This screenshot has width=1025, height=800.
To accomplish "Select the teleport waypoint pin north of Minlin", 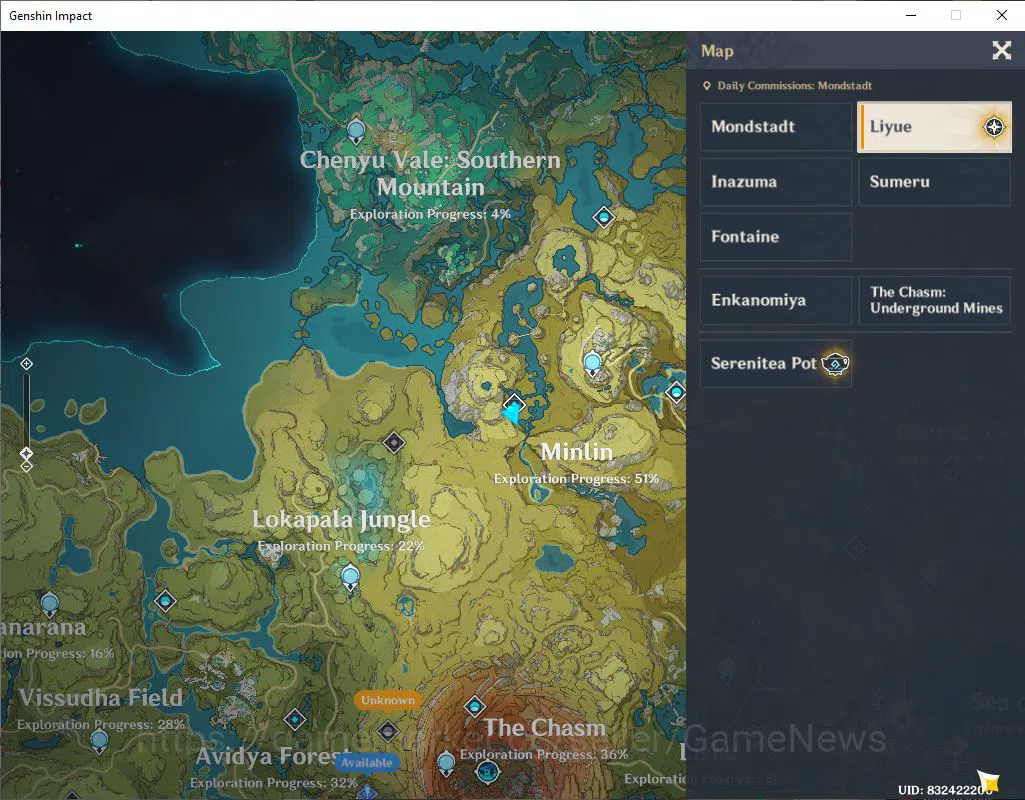I will [x=593, y=363].
